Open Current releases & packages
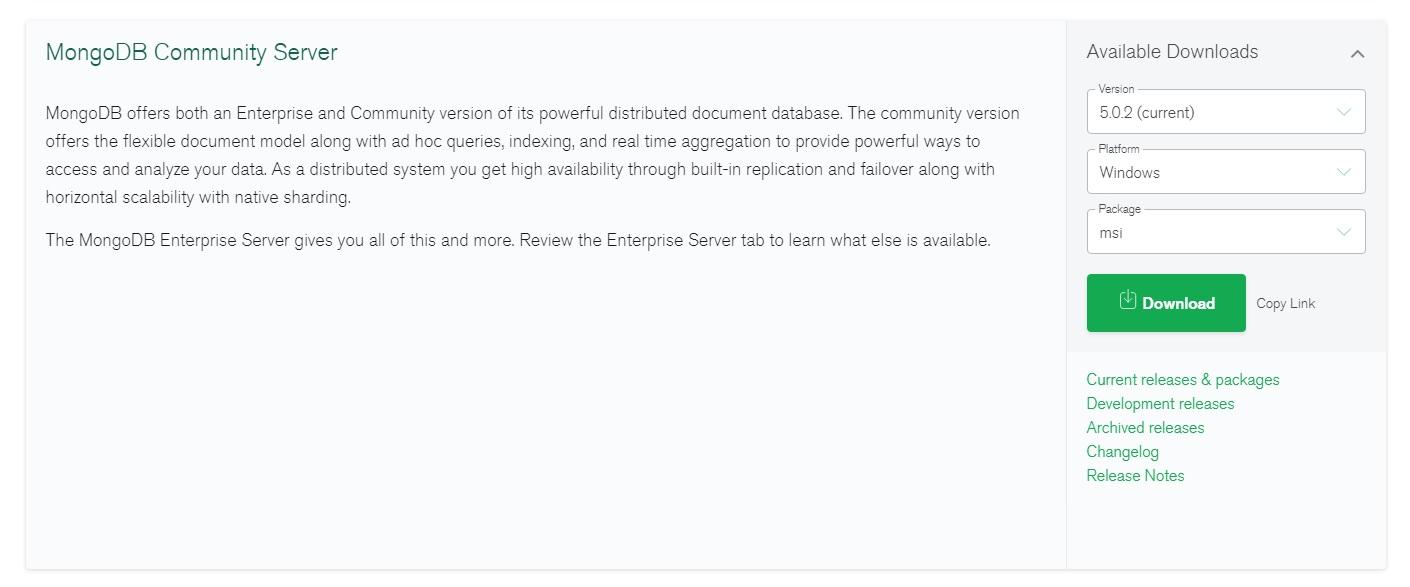This screenshot has height=587, width=1410. (1183, 379)
